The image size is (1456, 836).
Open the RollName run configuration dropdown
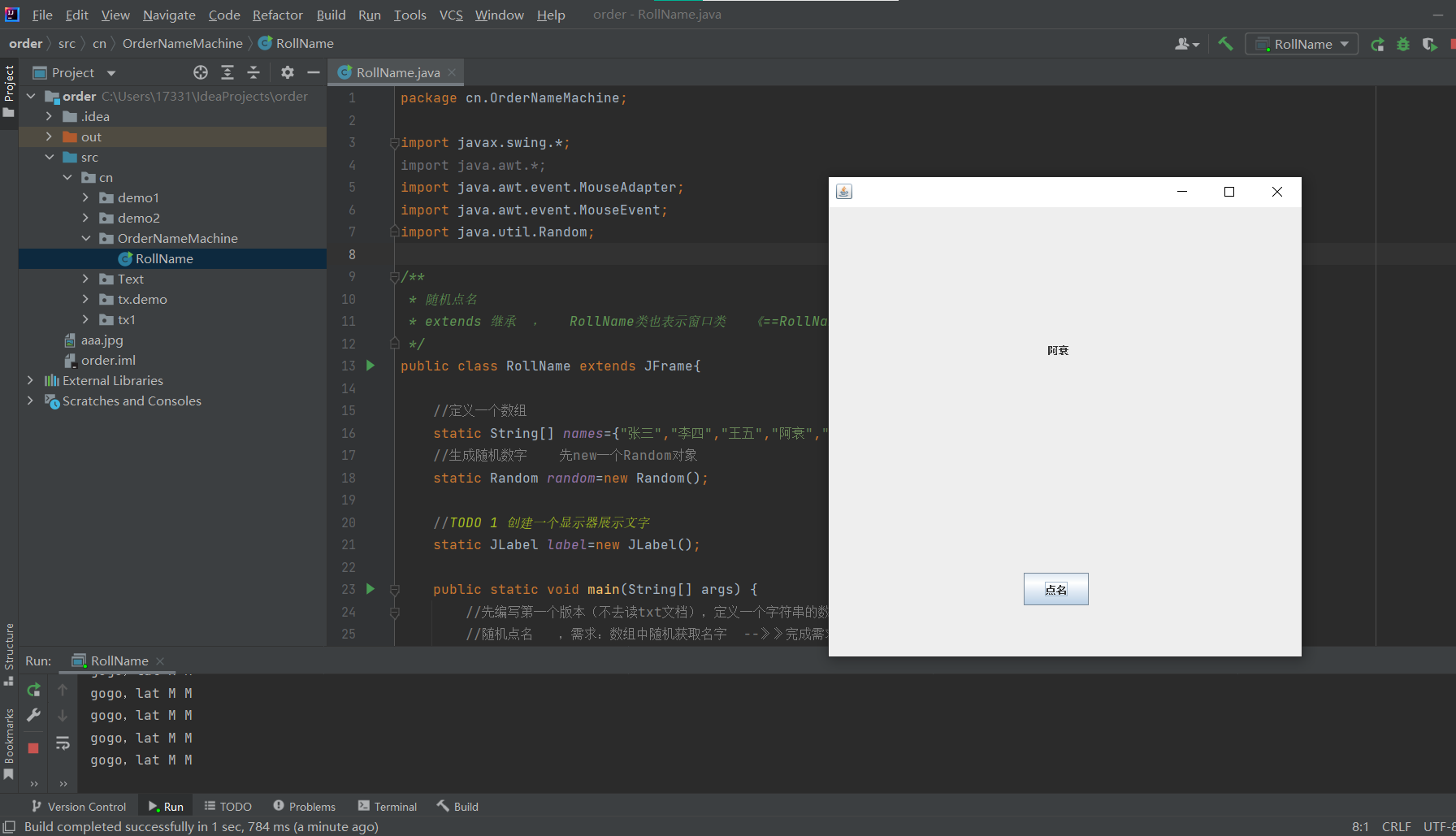coord(1300,44)
